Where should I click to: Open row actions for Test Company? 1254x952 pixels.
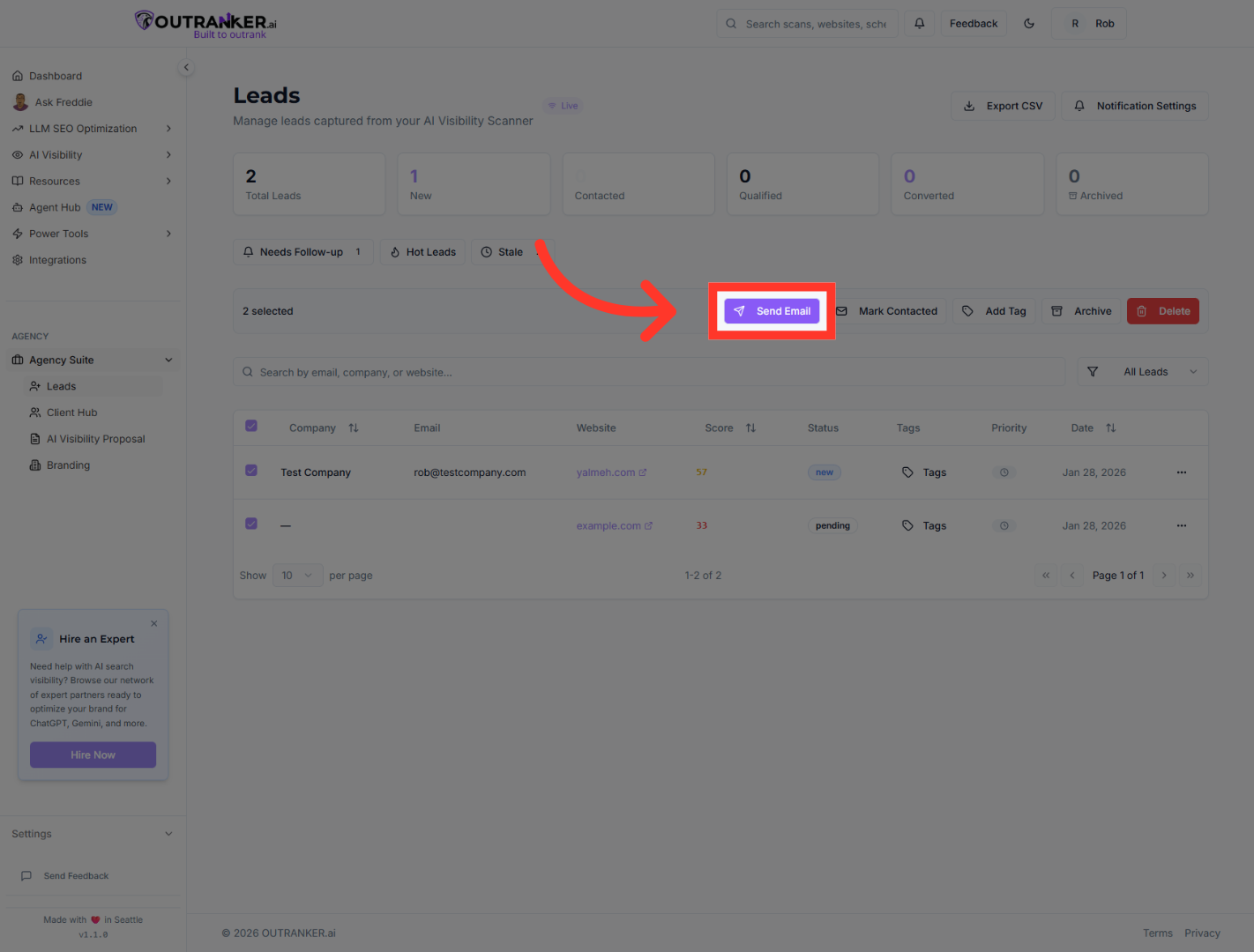pyautogui.click(x=1181, y=472)
